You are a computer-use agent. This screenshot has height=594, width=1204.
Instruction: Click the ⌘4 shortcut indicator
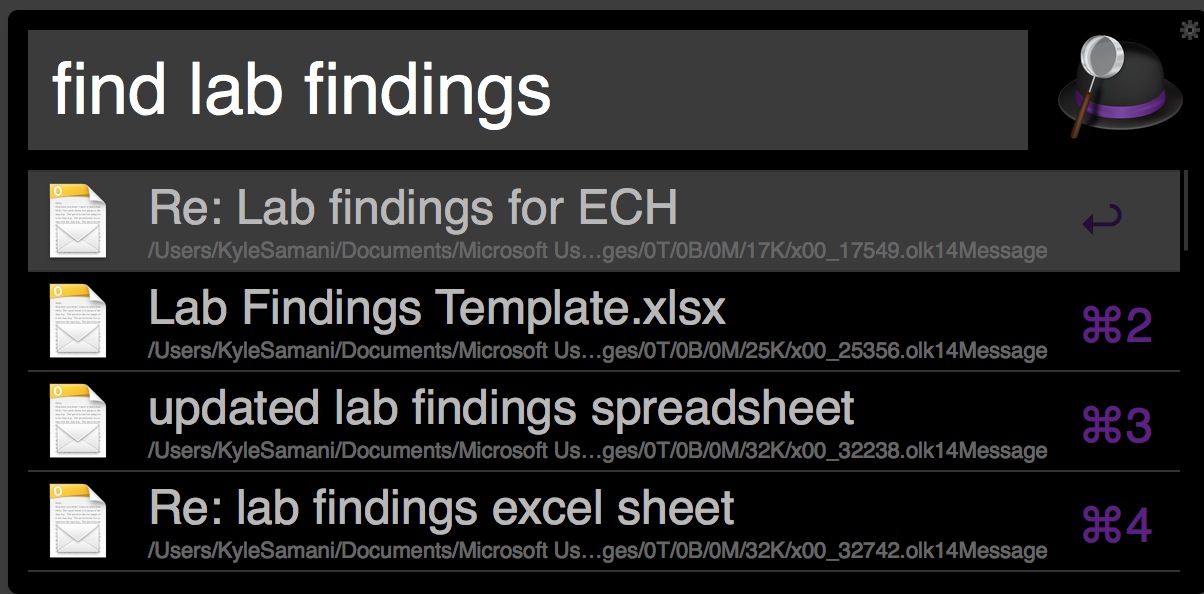[1117, 525]
